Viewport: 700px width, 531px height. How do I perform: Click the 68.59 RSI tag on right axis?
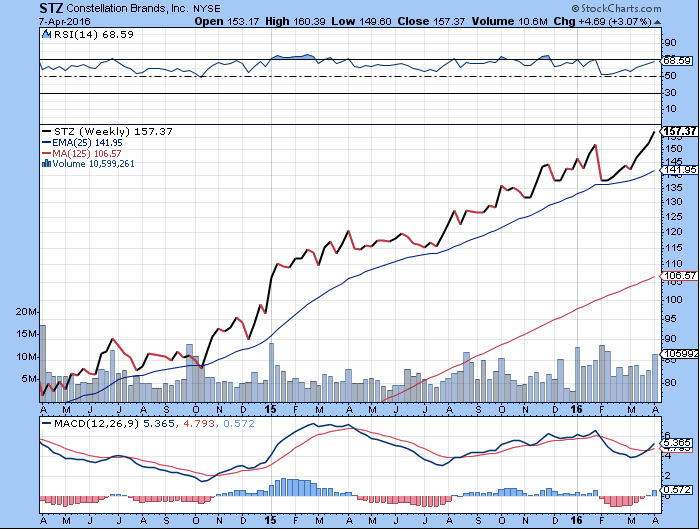(x=677, y=60)
